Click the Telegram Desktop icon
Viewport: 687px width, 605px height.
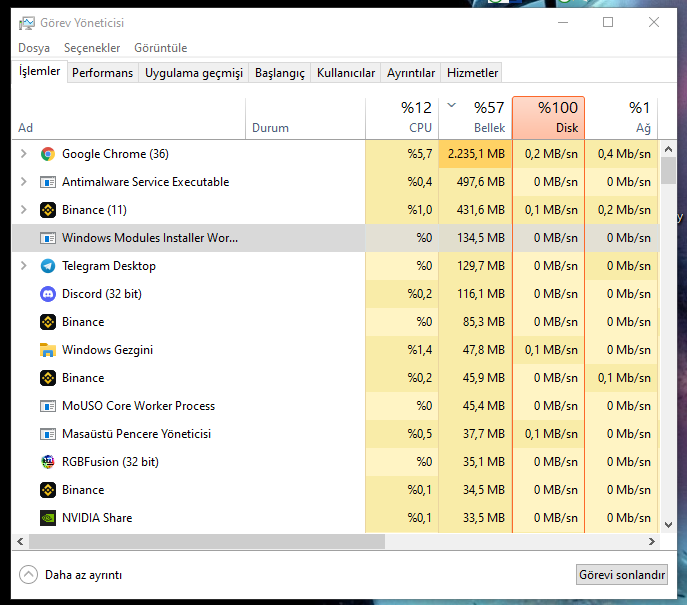click(x=48, y=266)
